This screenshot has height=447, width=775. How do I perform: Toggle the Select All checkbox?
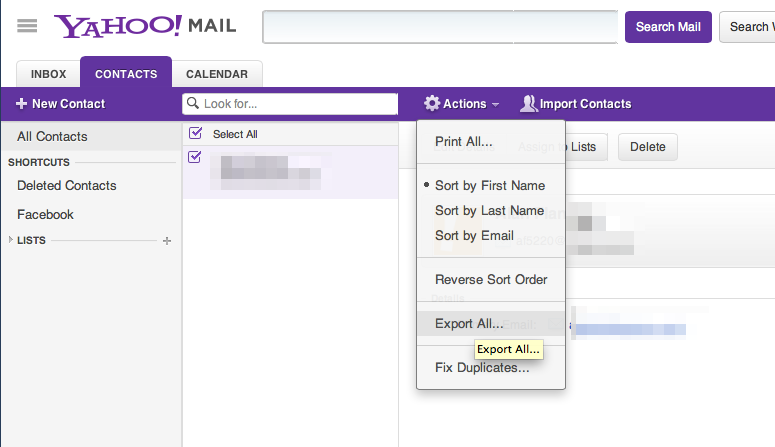[x=195, y=133]
